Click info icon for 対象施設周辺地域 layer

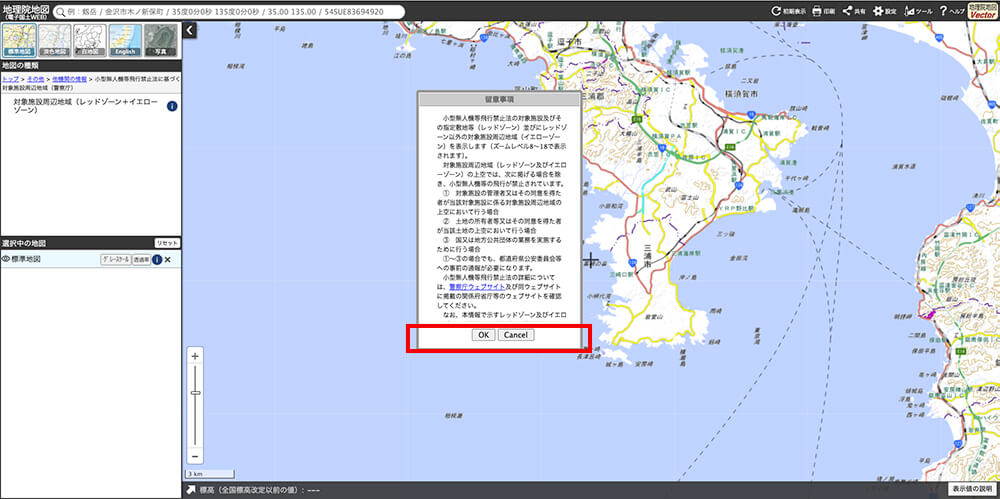pyautogui.click(x=173, y=106)
